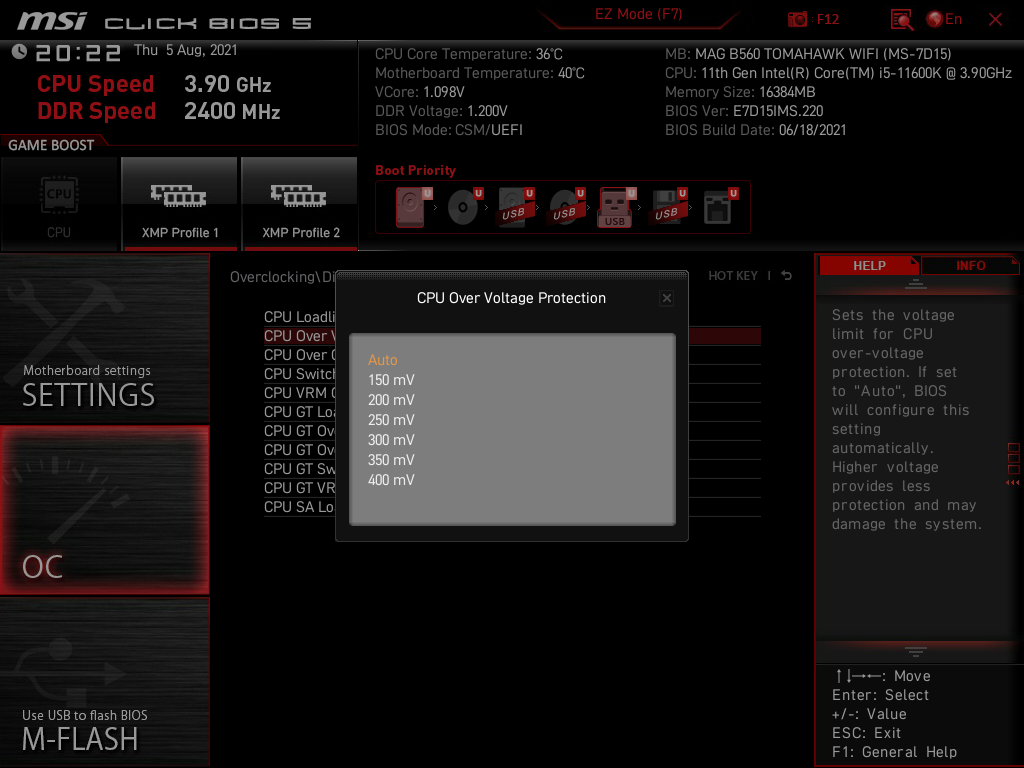Choose Auto in voltage protection list
1024x768 pixels.
coord(383,360)
